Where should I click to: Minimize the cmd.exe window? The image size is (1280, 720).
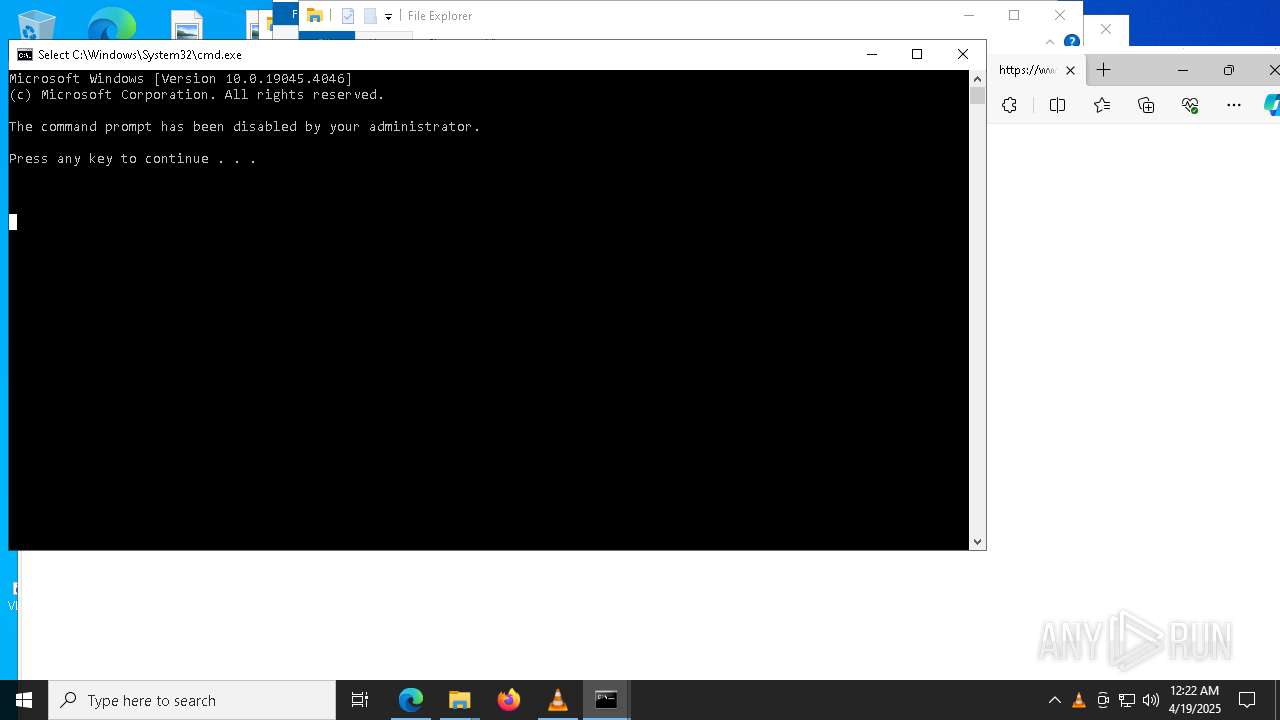(x=872, y=54)
